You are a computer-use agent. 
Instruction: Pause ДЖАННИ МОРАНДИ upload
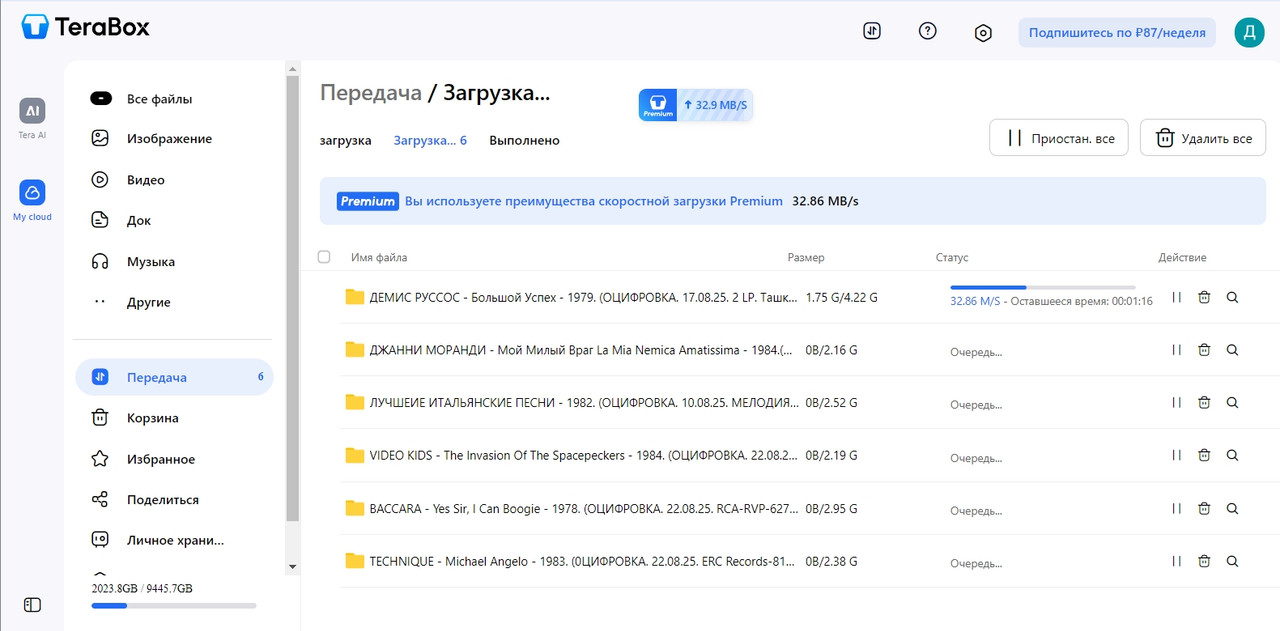coord(1177,350)
